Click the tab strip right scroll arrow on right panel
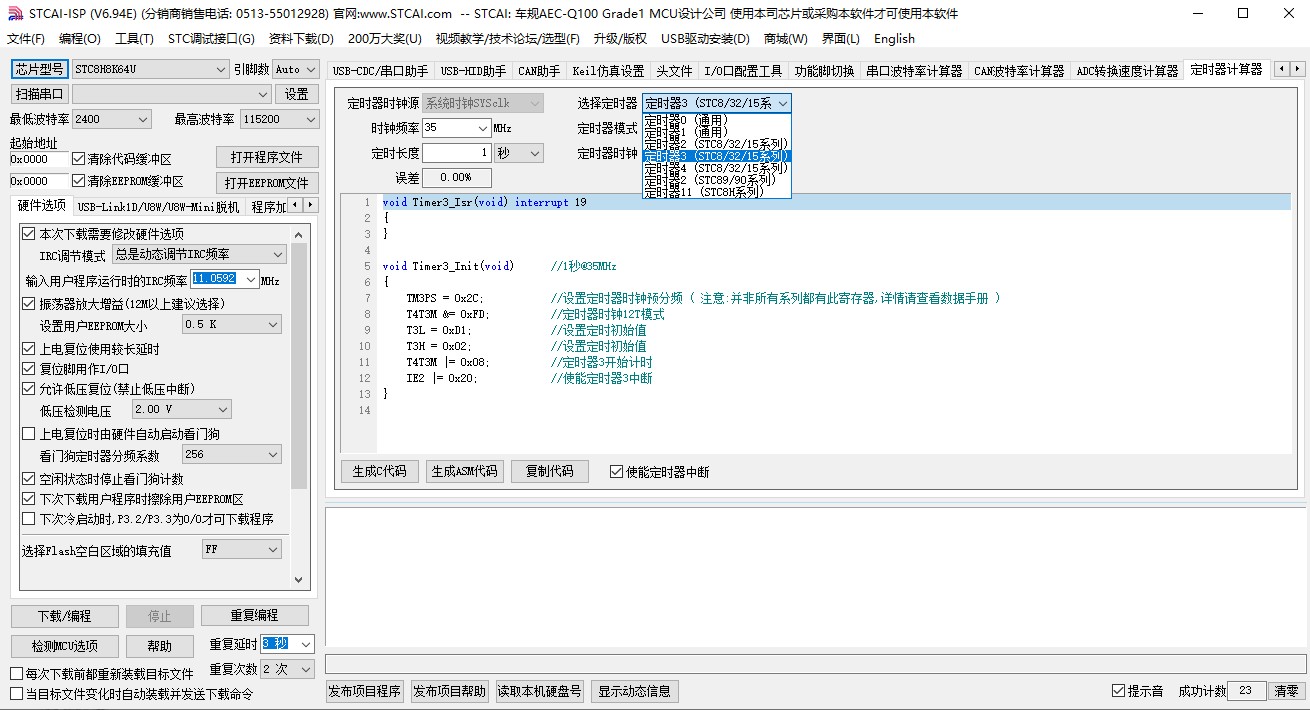 (1297, 69)
